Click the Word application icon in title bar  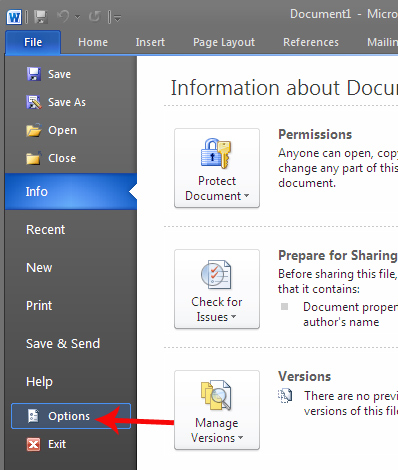[14, 17]
